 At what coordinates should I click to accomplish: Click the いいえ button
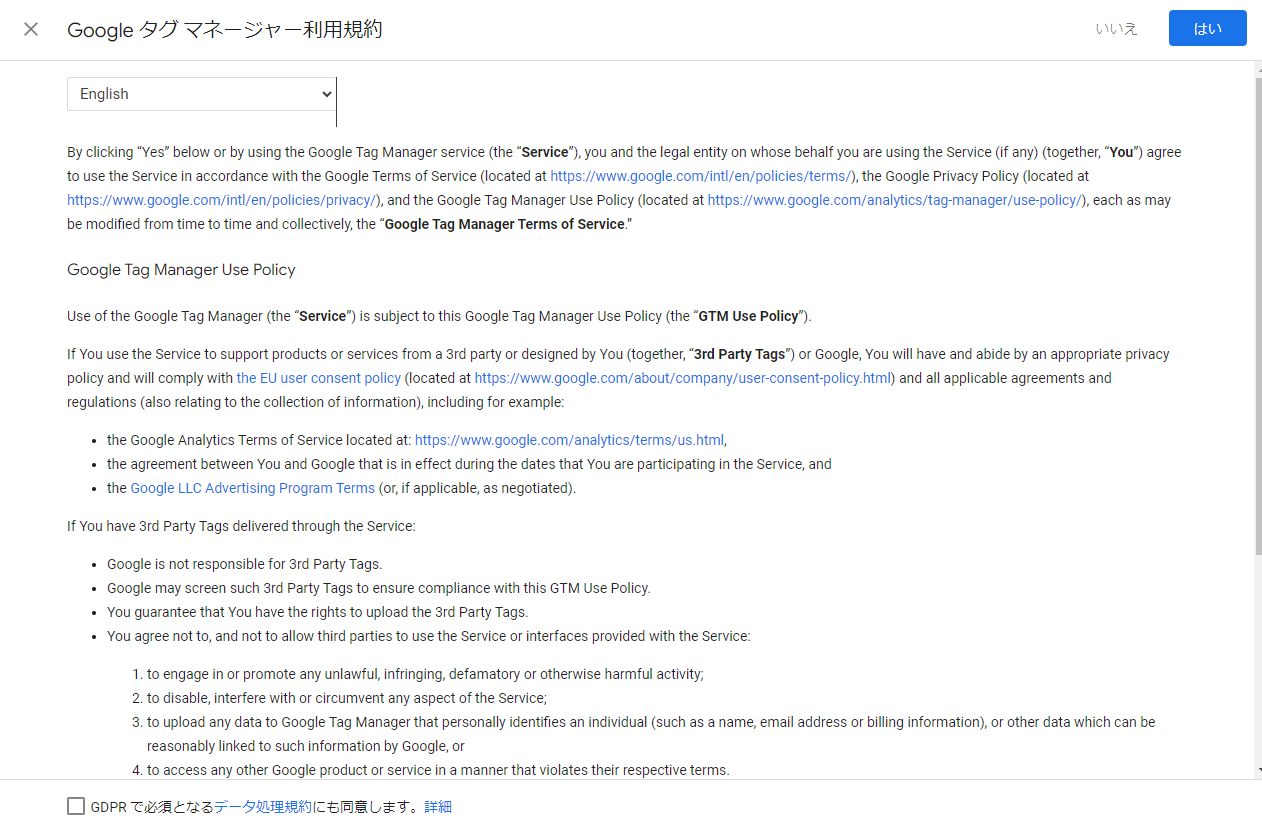click(x=1116, y=28)
